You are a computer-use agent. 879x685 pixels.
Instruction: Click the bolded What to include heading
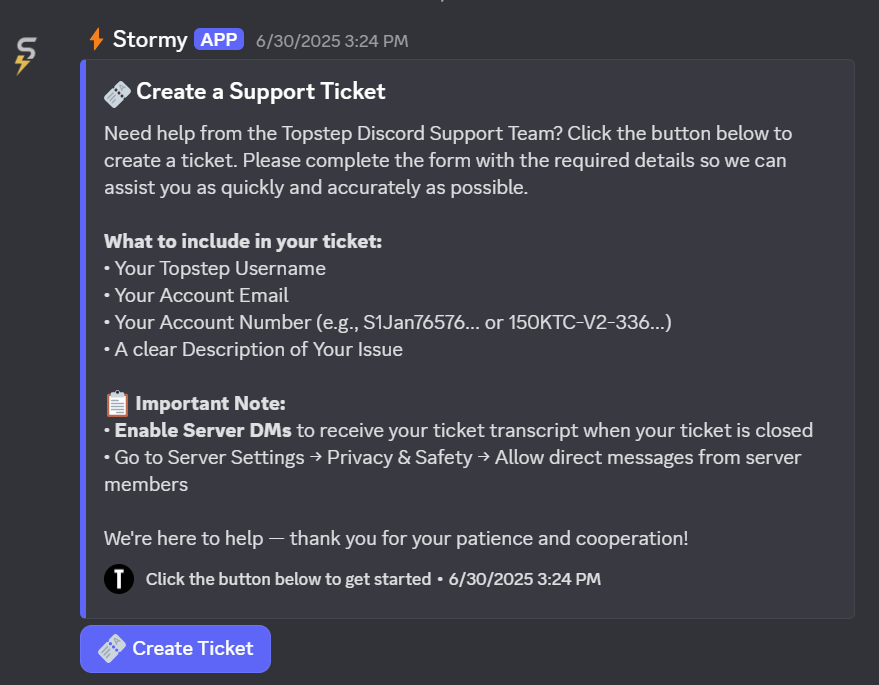[241, 241]
